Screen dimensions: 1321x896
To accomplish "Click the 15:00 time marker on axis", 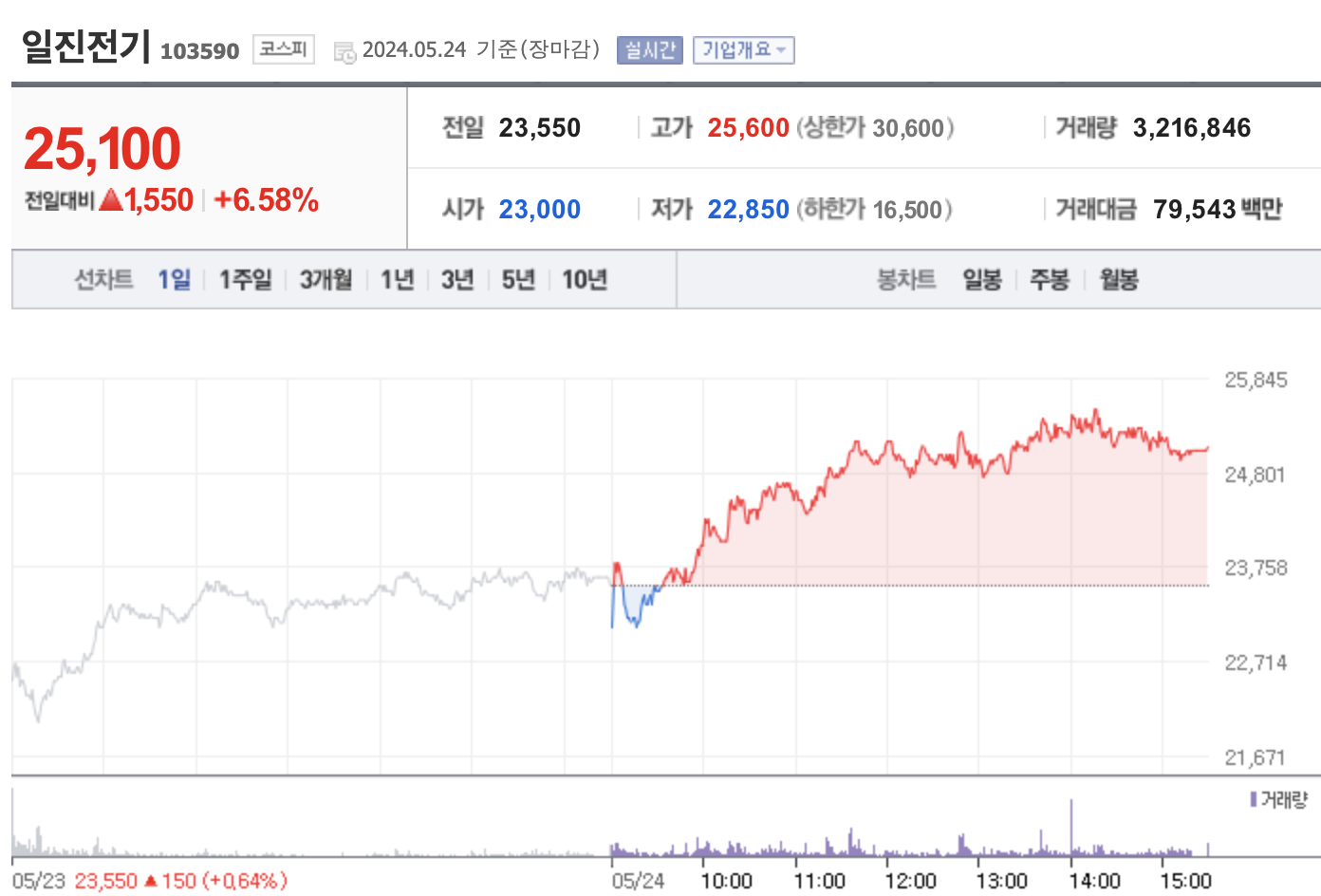I will point(1185,881).
